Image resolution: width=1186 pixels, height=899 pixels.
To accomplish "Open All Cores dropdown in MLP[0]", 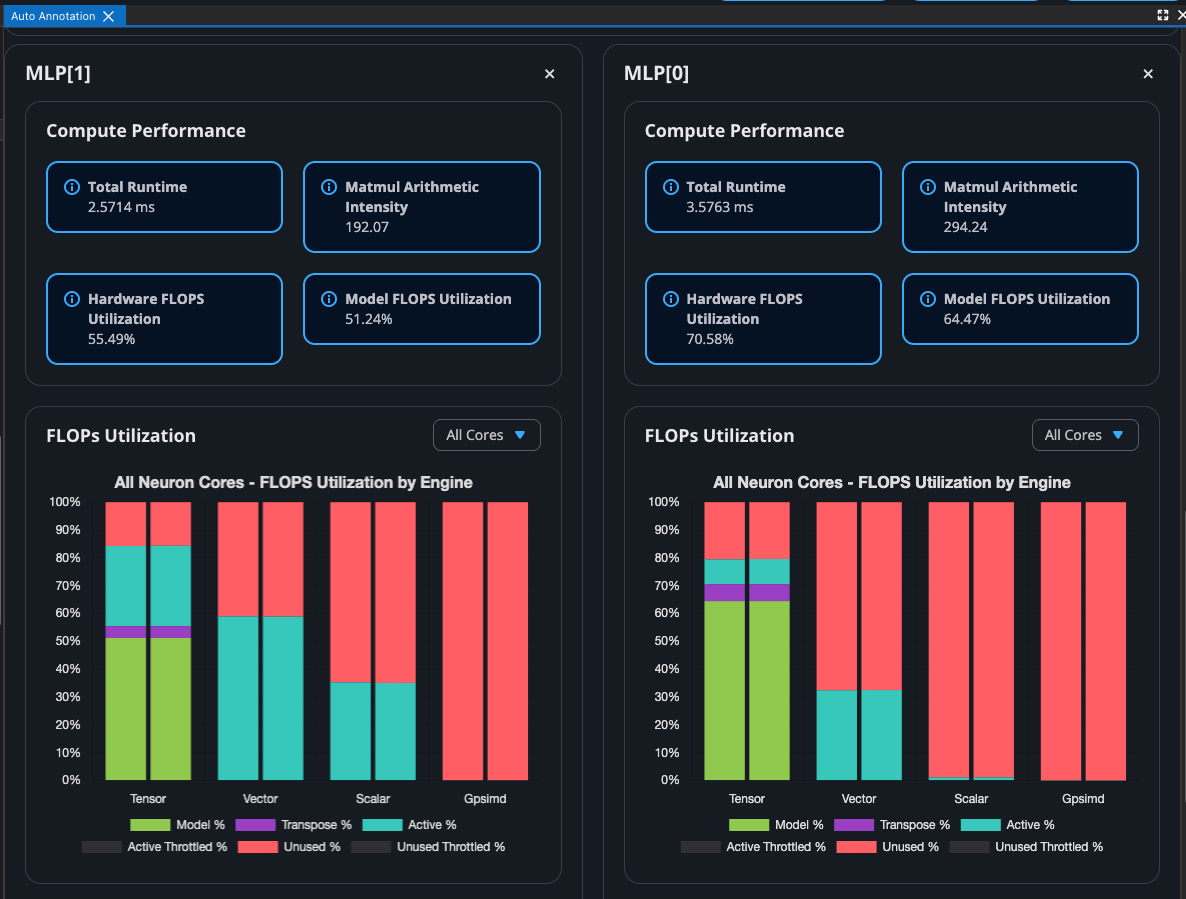I will pos(1085,435).
